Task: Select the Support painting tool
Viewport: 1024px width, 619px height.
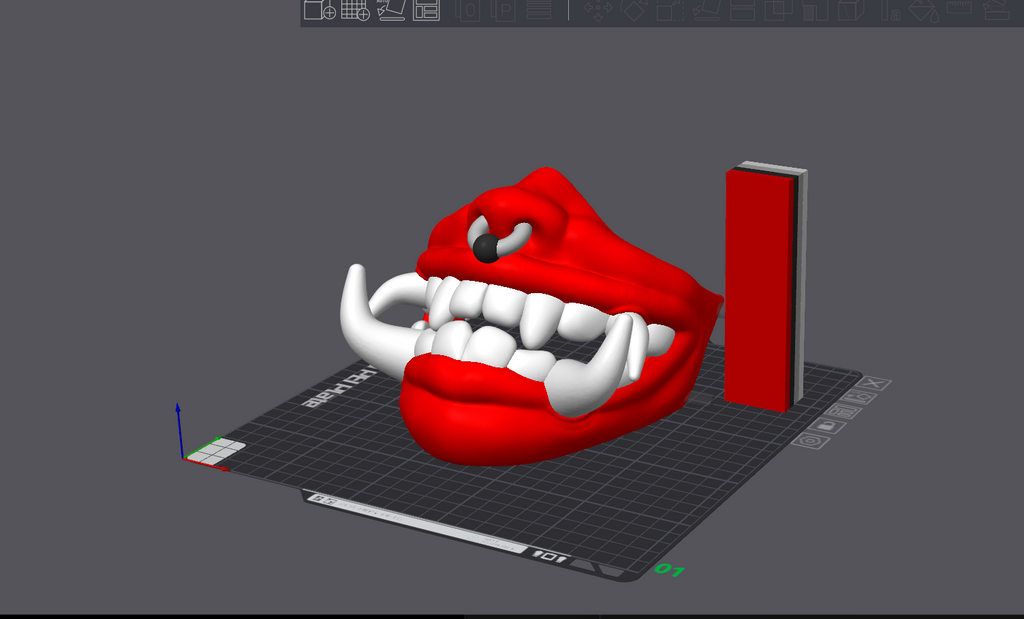Action: point(815,10)
